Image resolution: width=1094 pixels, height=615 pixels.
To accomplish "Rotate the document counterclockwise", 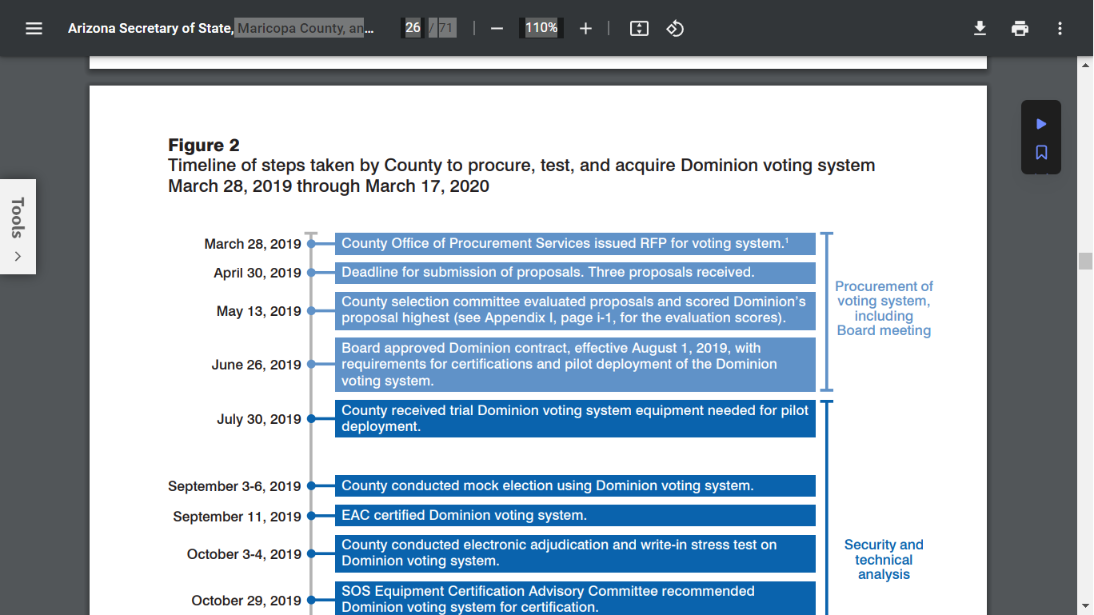I will coord(675,29).
